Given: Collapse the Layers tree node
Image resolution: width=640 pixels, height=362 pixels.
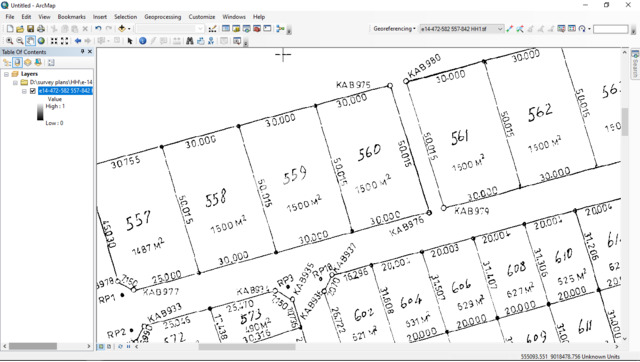Looking at the screenshot, I should [x=7, y=74].
